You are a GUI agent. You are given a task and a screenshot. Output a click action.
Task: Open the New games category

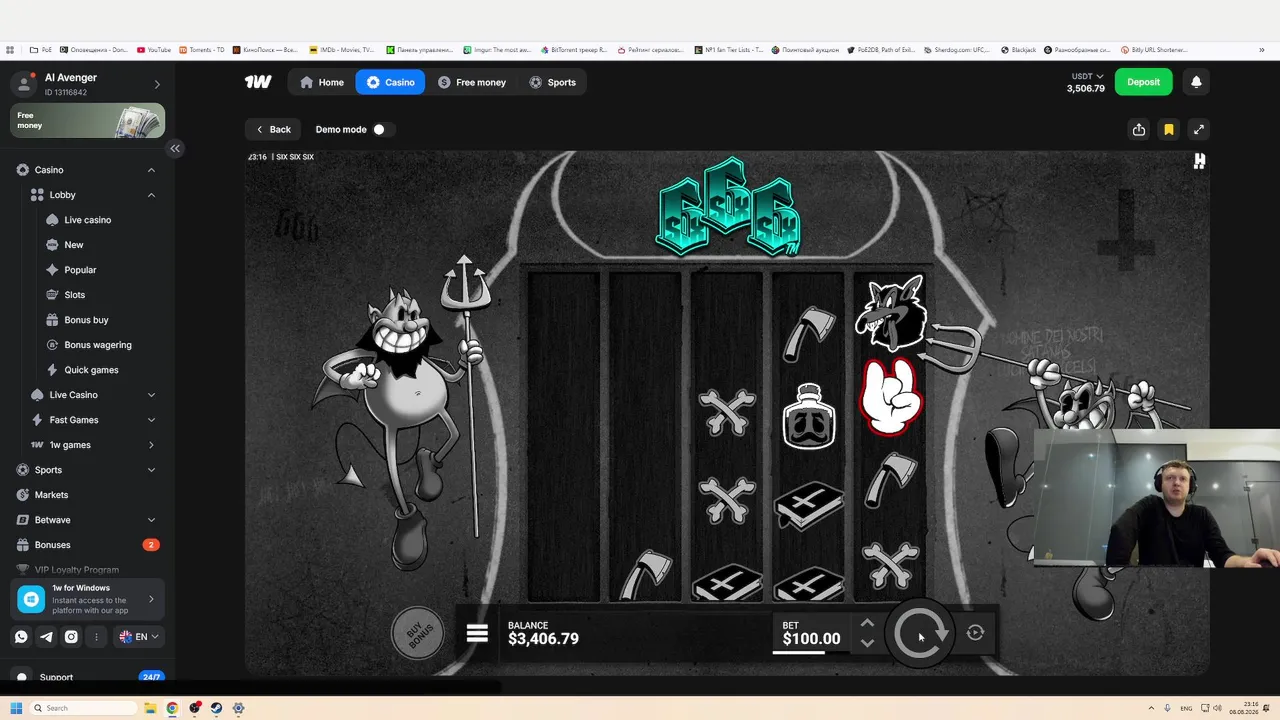pyautogui.click(x=74, y=245)
